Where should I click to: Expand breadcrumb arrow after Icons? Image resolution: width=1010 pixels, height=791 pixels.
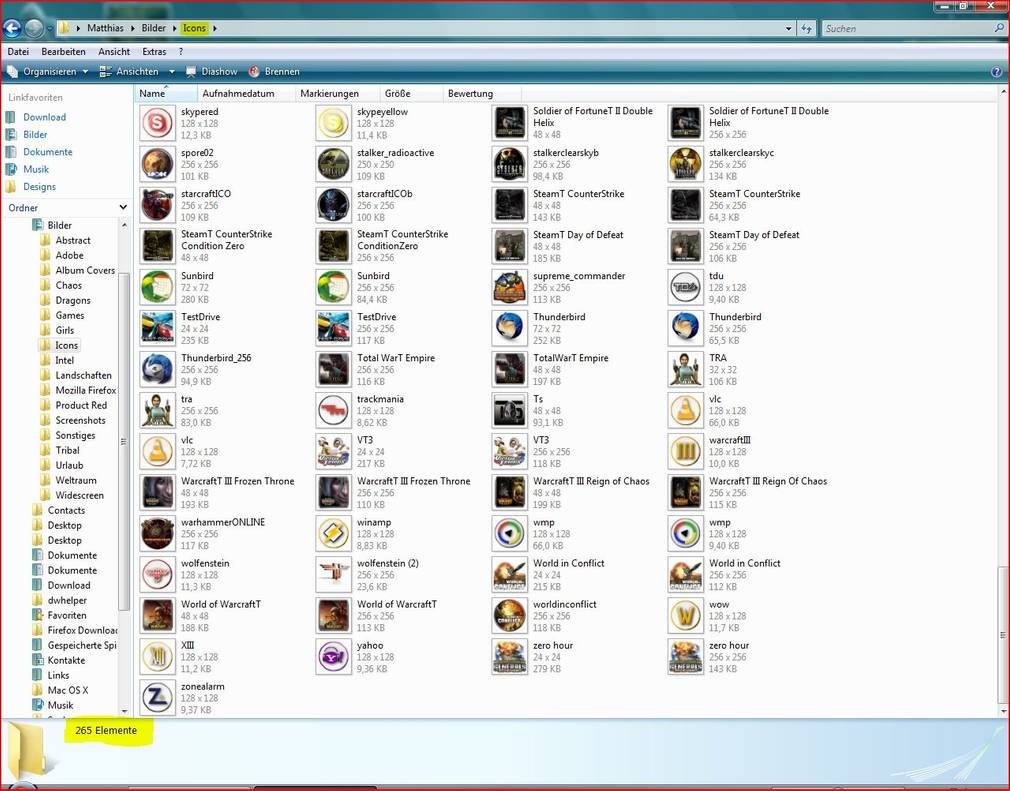point(215,28)
